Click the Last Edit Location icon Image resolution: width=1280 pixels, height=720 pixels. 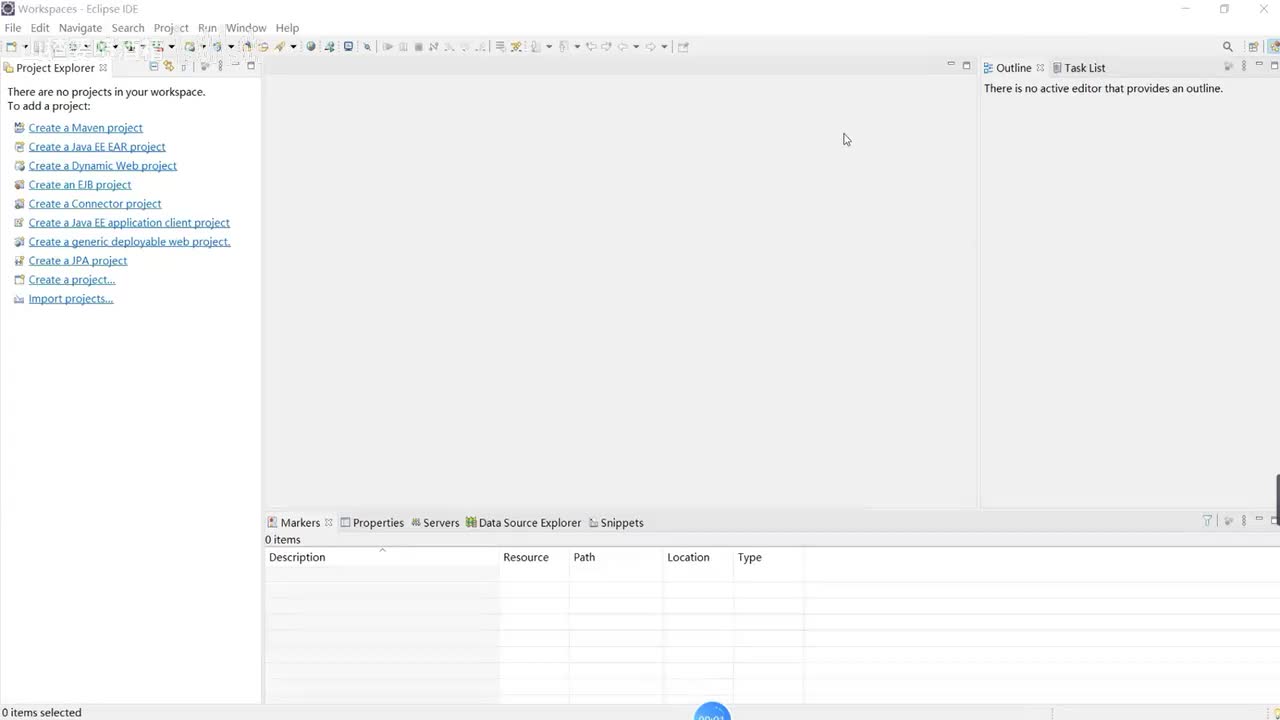coord(591,47)
